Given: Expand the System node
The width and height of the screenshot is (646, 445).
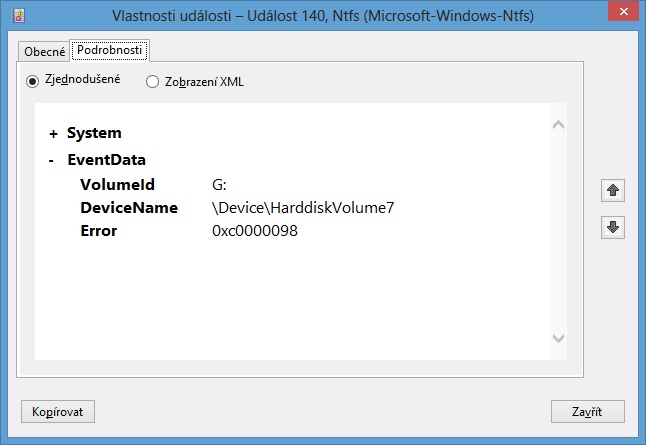Looking at the screenshot, I should (53, 133).
